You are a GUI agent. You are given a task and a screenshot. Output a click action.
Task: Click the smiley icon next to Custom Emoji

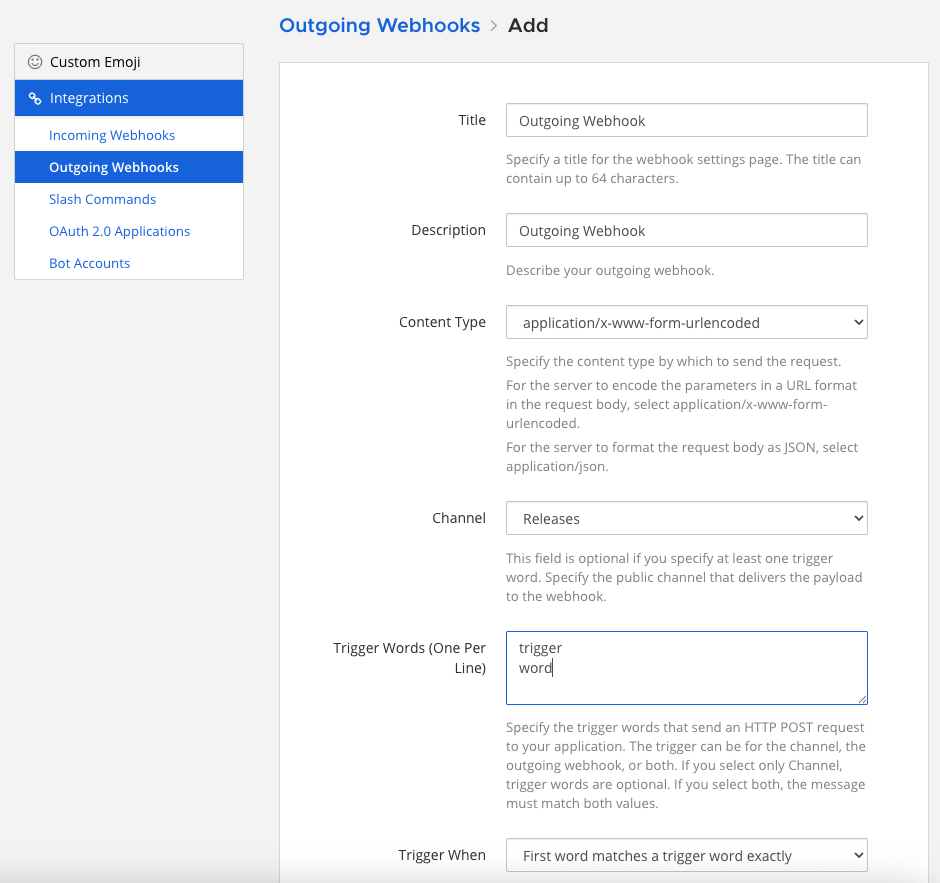35,61
